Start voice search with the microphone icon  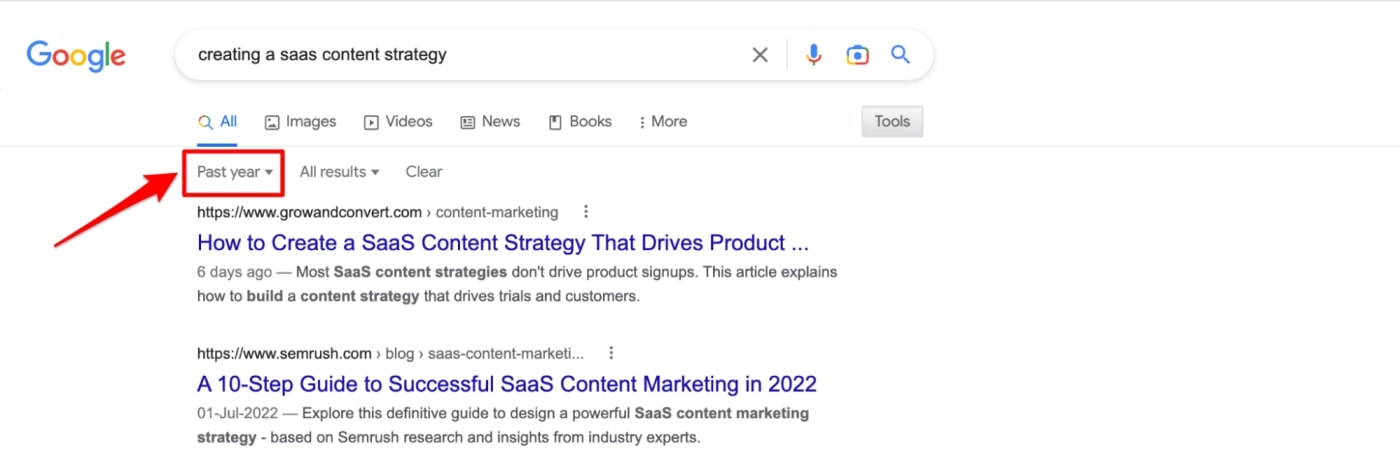(814, 55)
